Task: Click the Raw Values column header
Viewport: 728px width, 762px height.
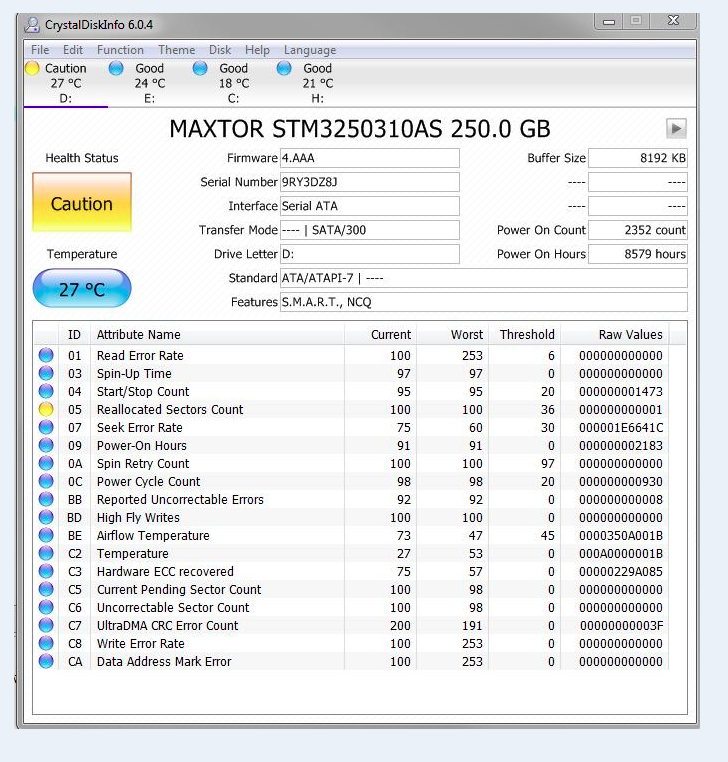Action: point(615,334)
